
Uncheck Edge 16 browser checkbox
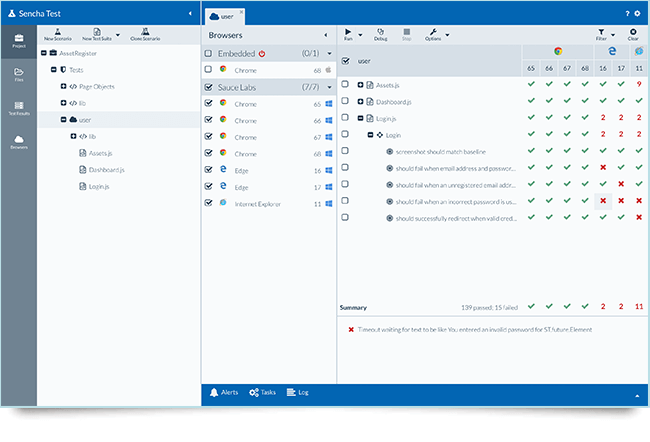[x=209, y=169]
